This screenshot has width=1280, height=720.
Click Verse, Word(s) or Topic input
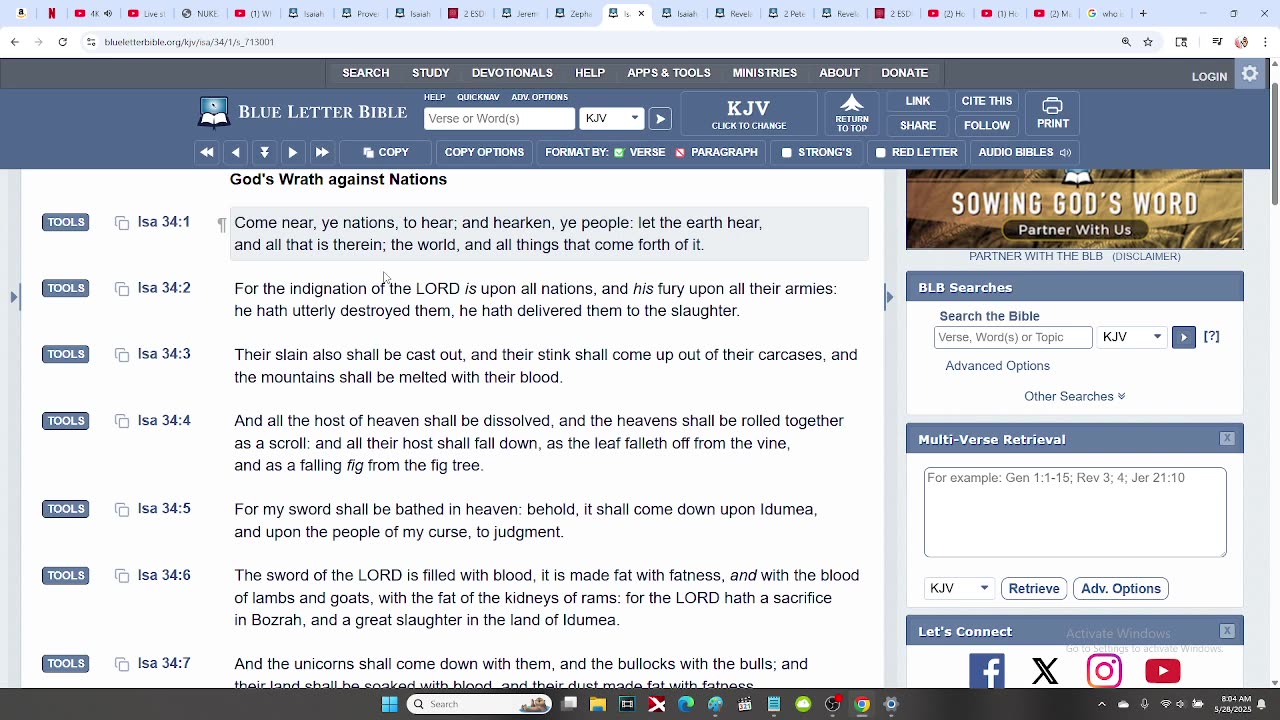point(1013,337)
